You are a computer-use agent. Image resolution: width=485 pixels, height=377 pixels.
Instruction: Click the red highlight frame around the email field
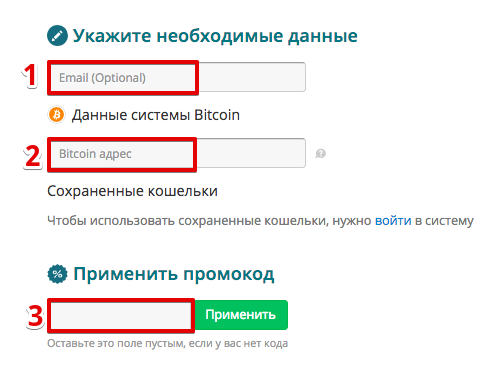123,78
